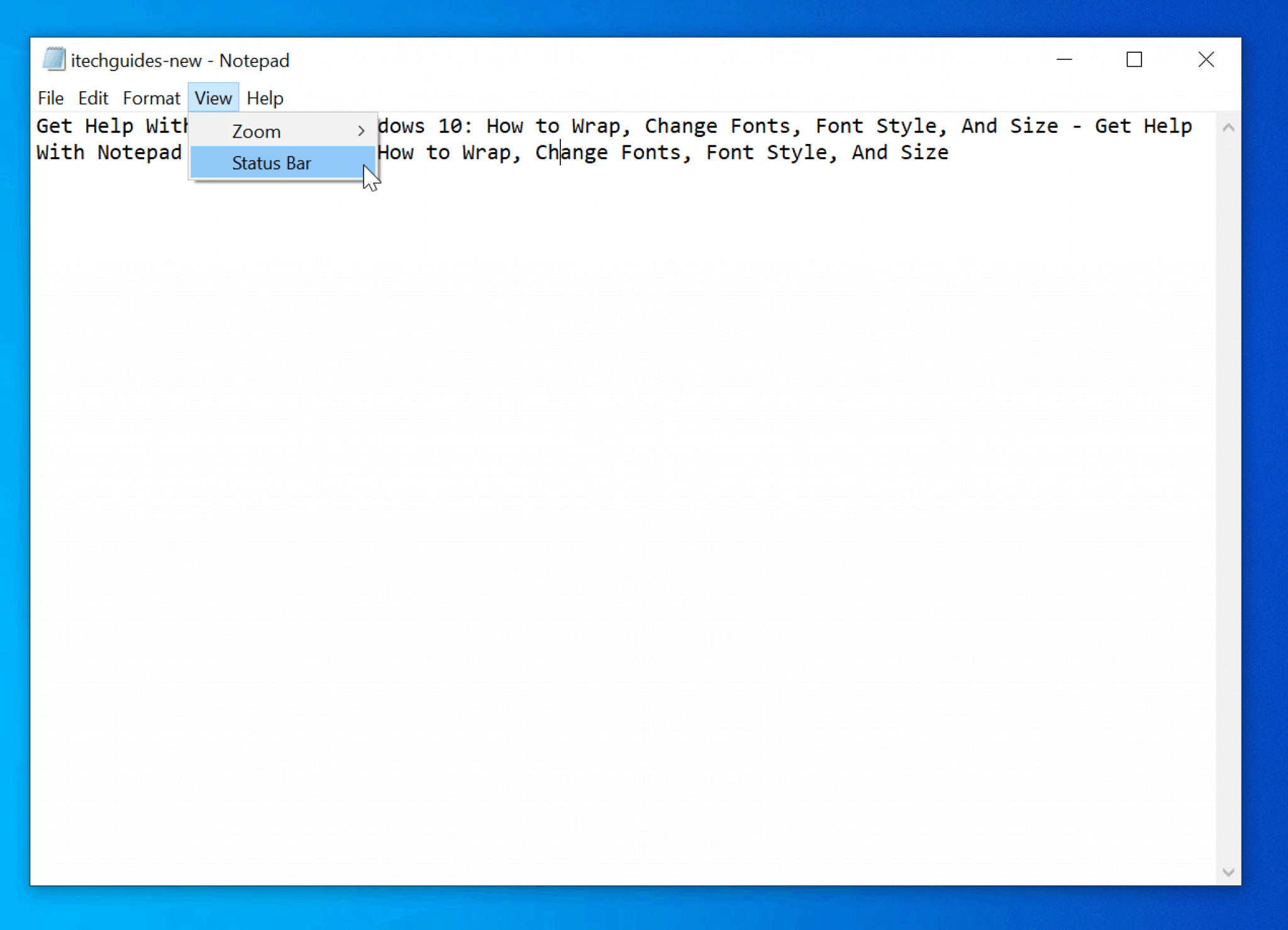Viewport: 1288px width, 930px height.
Task: Click the Zoom menu entry
Action: pos(256,131)
